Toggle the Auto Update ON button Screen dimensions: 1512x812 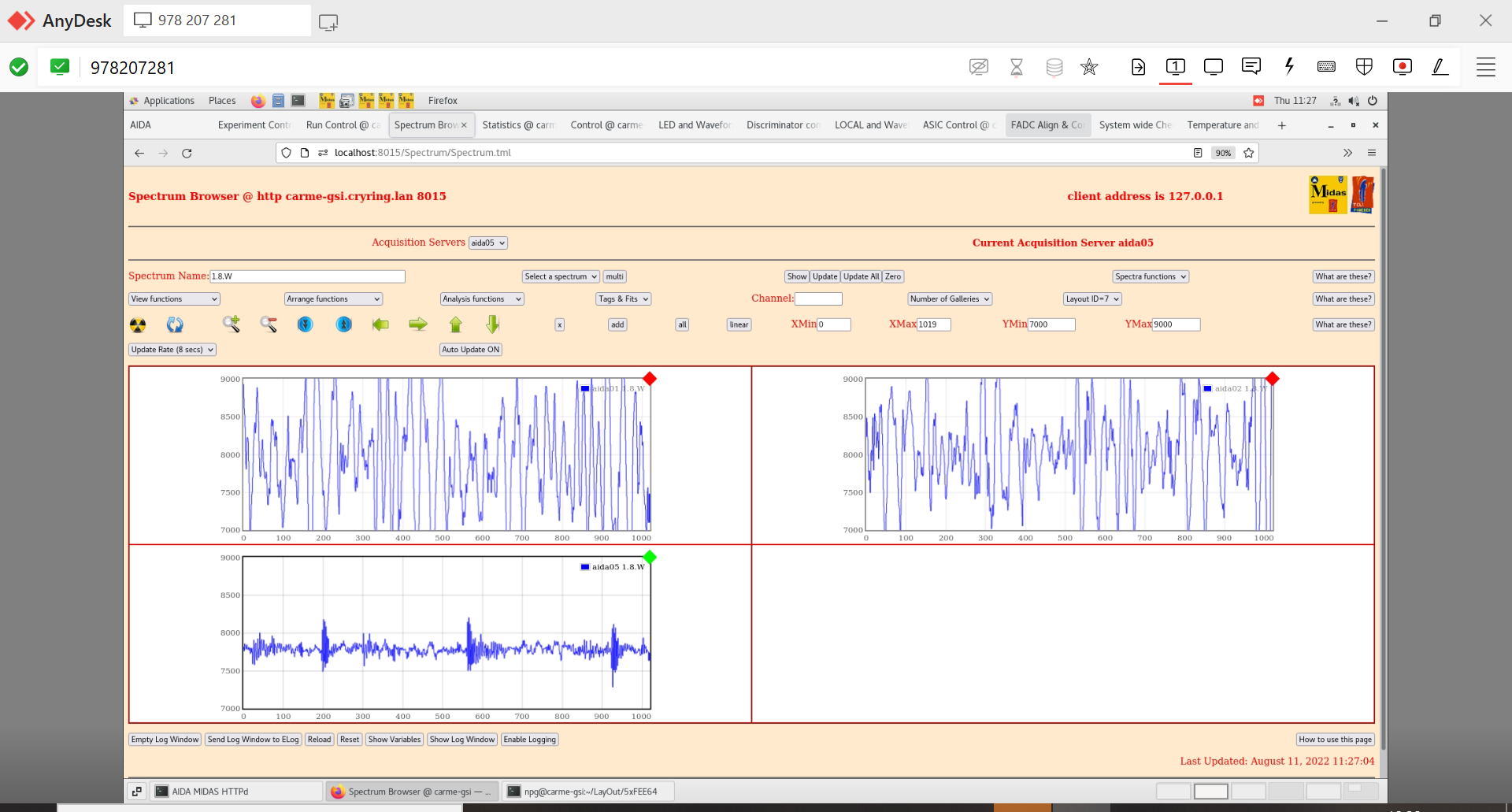[470, 350]
